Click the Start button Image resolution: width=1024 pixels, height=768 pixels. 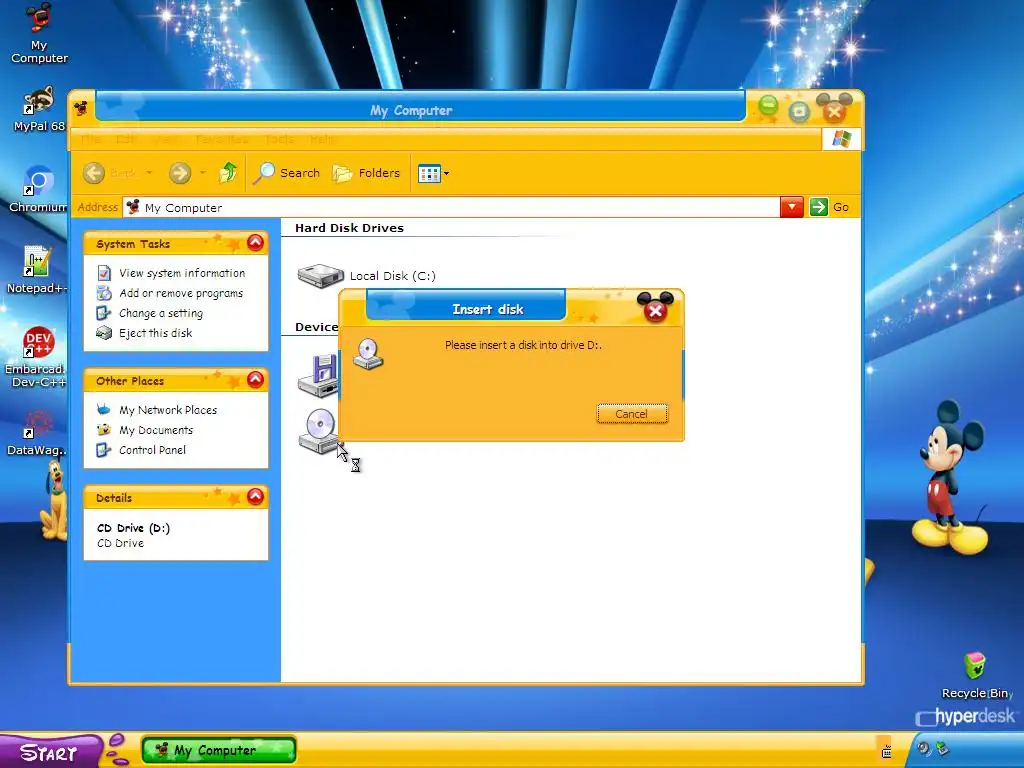pos(50,751)
